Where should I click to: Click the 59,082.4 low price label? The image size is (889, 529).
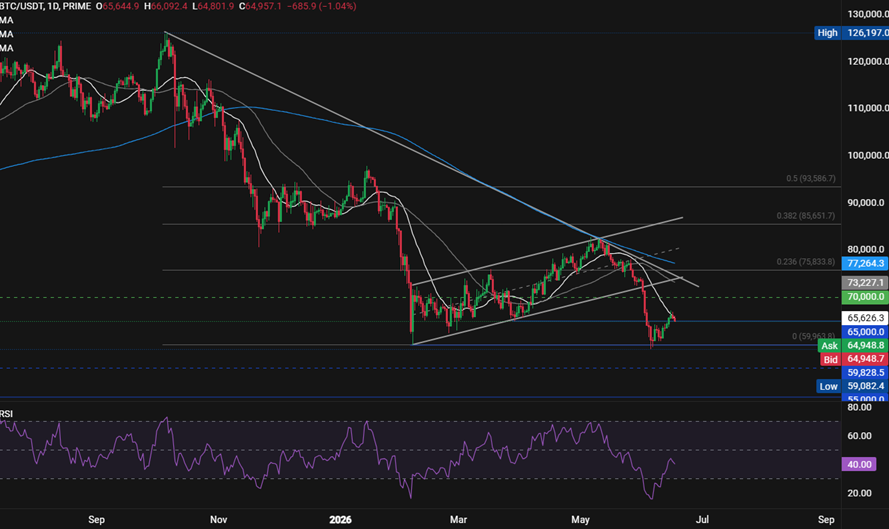click(x=865, y=386)
